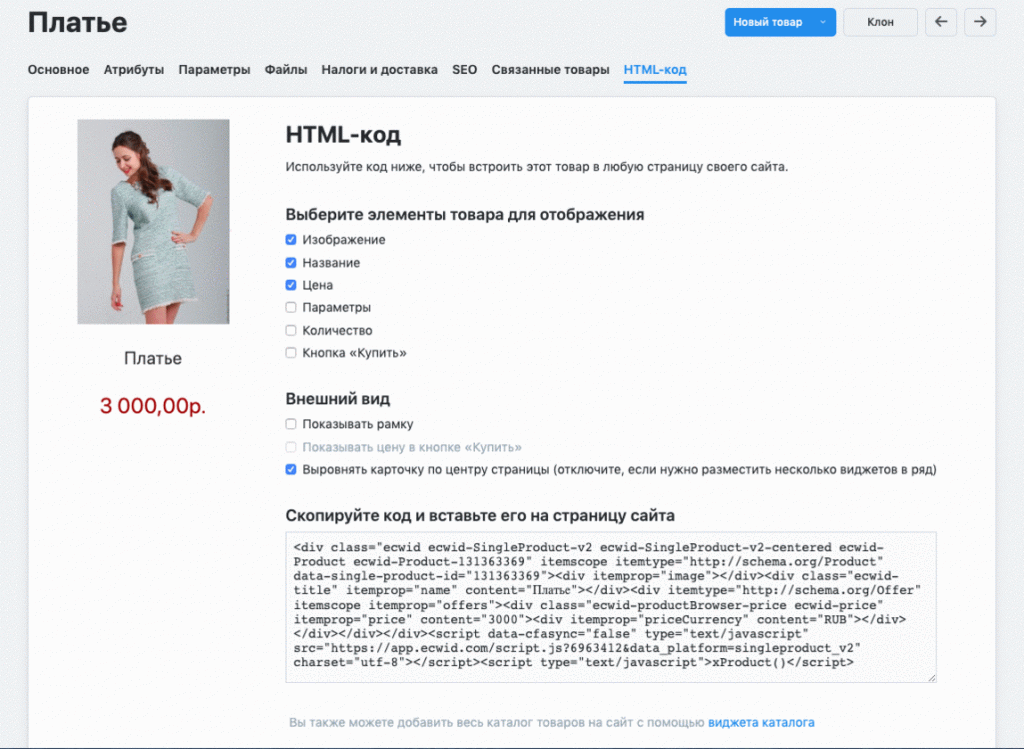
Task: Open the Атрибуты tab
Action: [134, 70]
